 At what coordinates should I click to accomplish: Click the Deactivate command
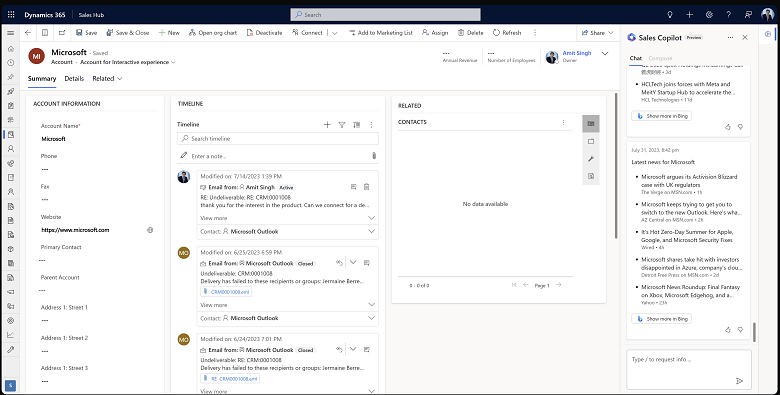click(264, 33)
